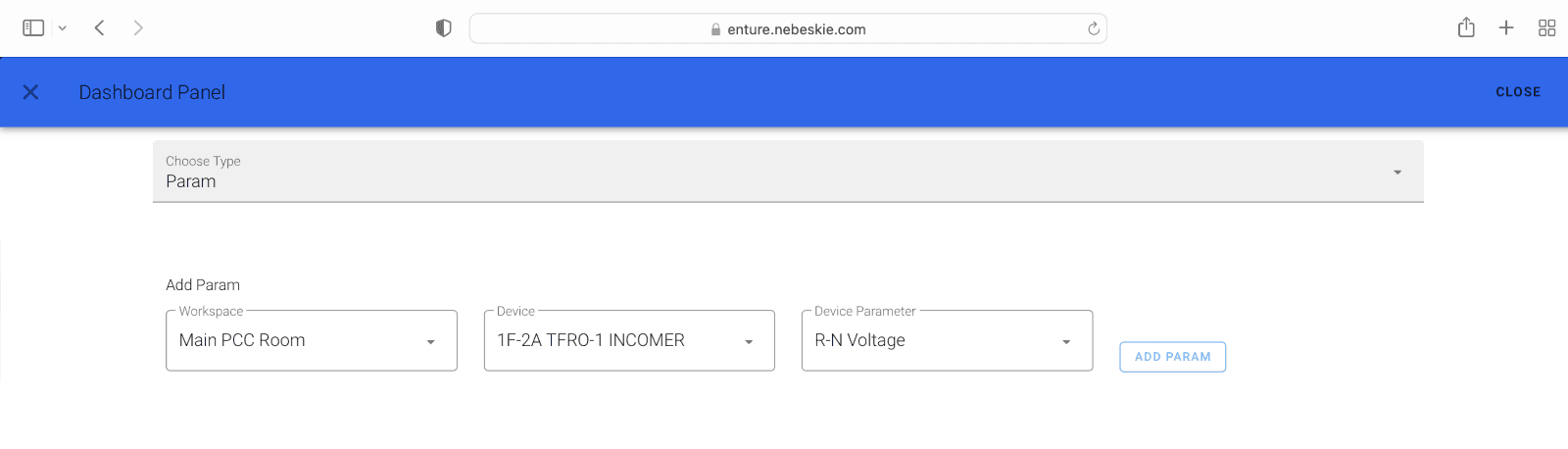Show the tab overview grid
This screenshot has width=1568, height=449.
pos(1546,28)
